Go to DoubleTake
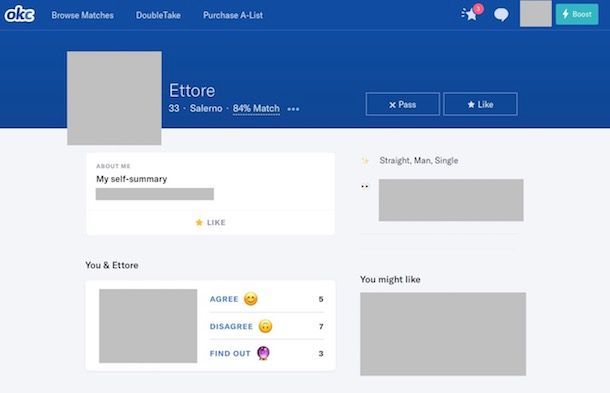The image size is (610, 393). (x=158, y=15)
